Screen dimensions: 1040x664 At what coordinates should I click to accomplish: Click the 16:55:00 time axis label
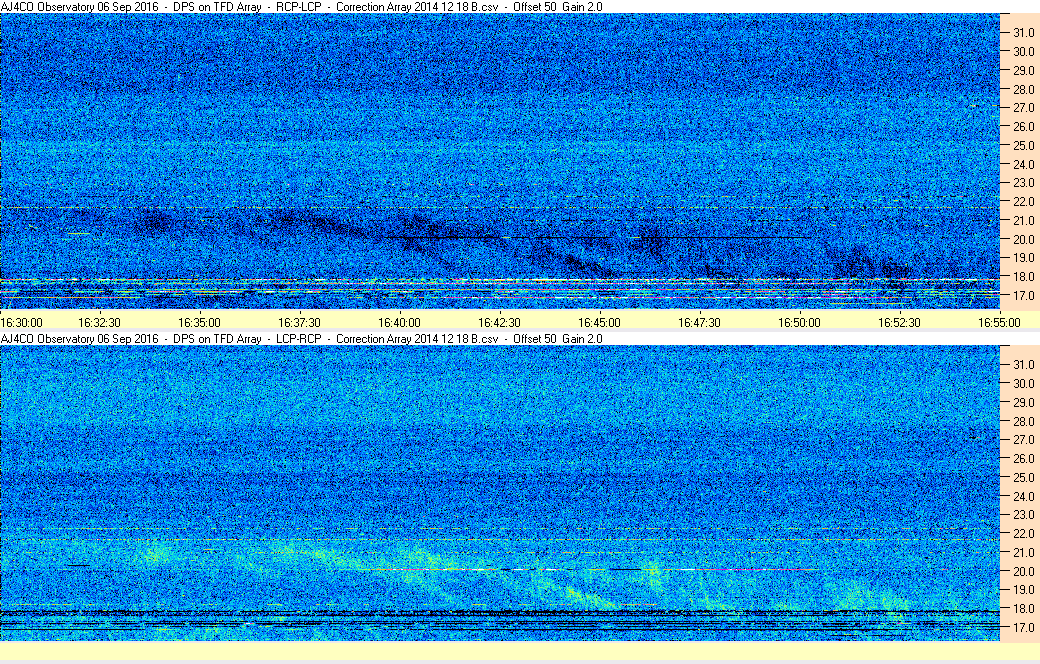[x=999, y=323]
